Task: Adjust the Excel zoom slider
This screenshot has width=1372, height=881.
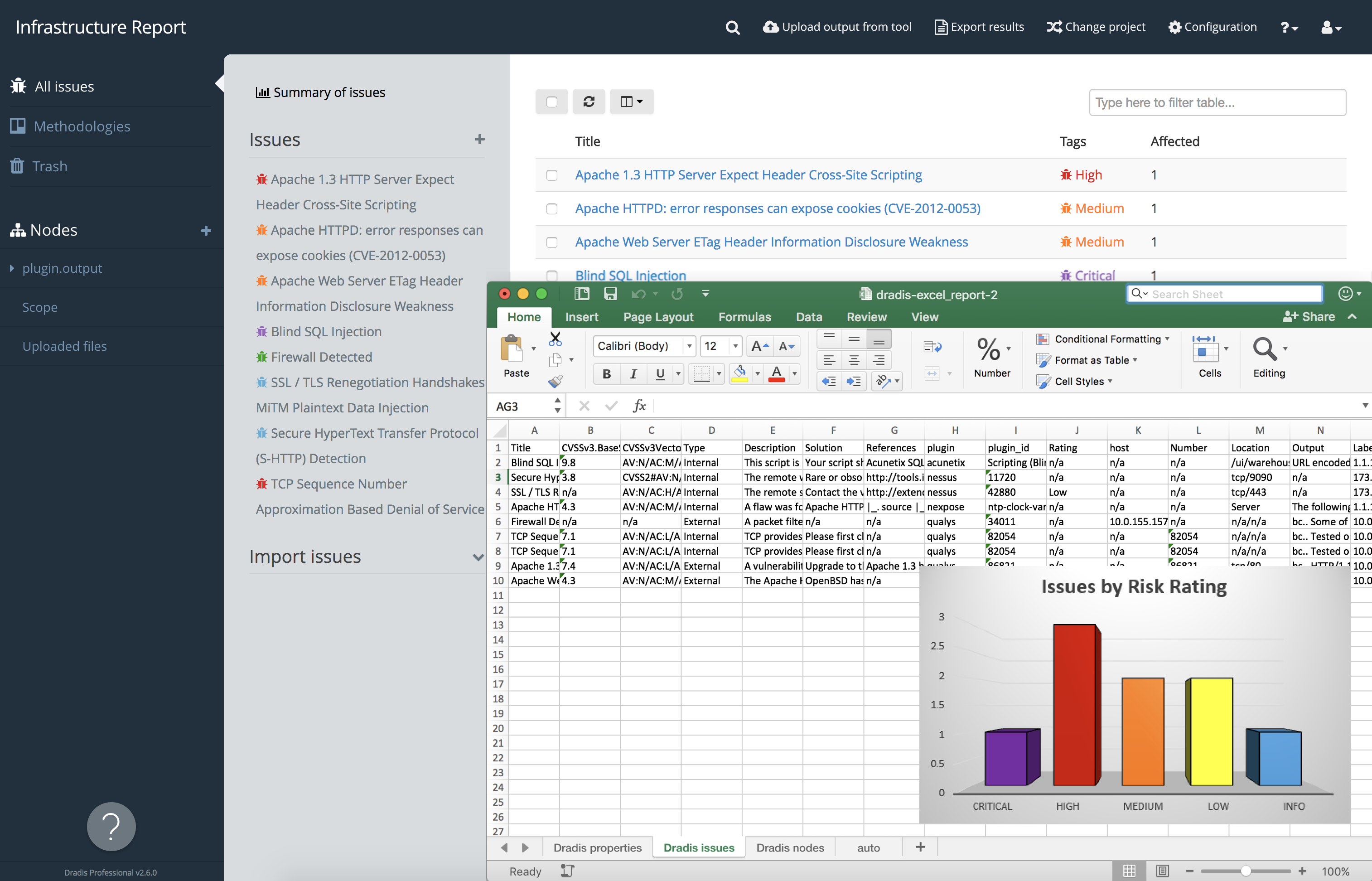Action: [x=1247, y=871]
